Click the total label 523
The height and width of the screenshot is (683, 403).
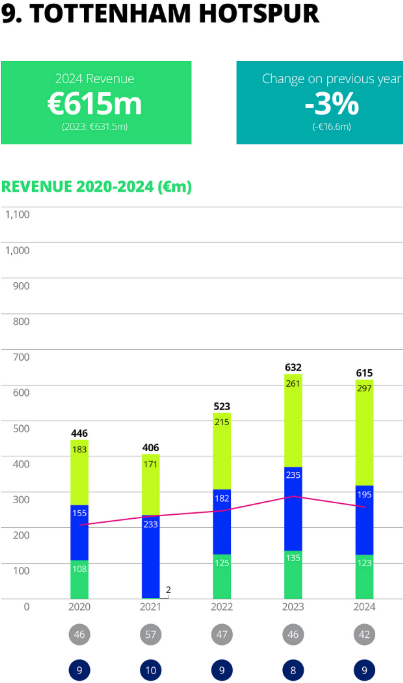click(x=222, y=406)
